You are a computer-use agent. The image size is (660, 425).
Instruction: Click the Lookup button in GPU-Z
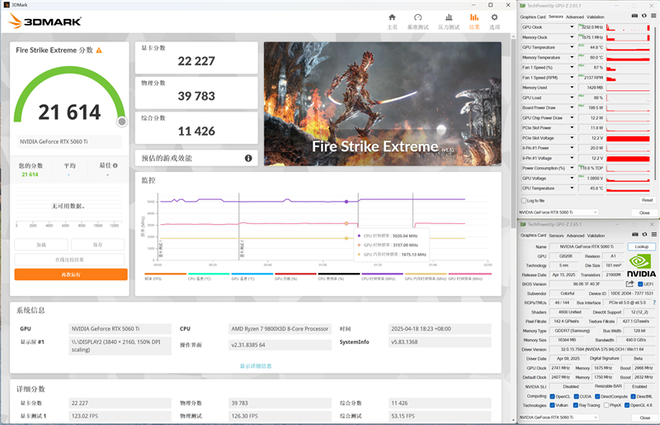click(x=641, y=247)
